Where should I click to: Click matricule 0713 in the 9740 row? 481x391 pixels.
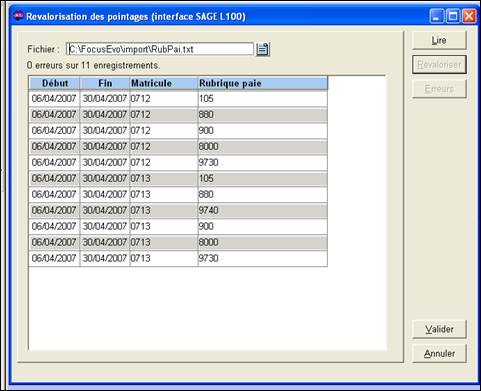coord(164,210)
